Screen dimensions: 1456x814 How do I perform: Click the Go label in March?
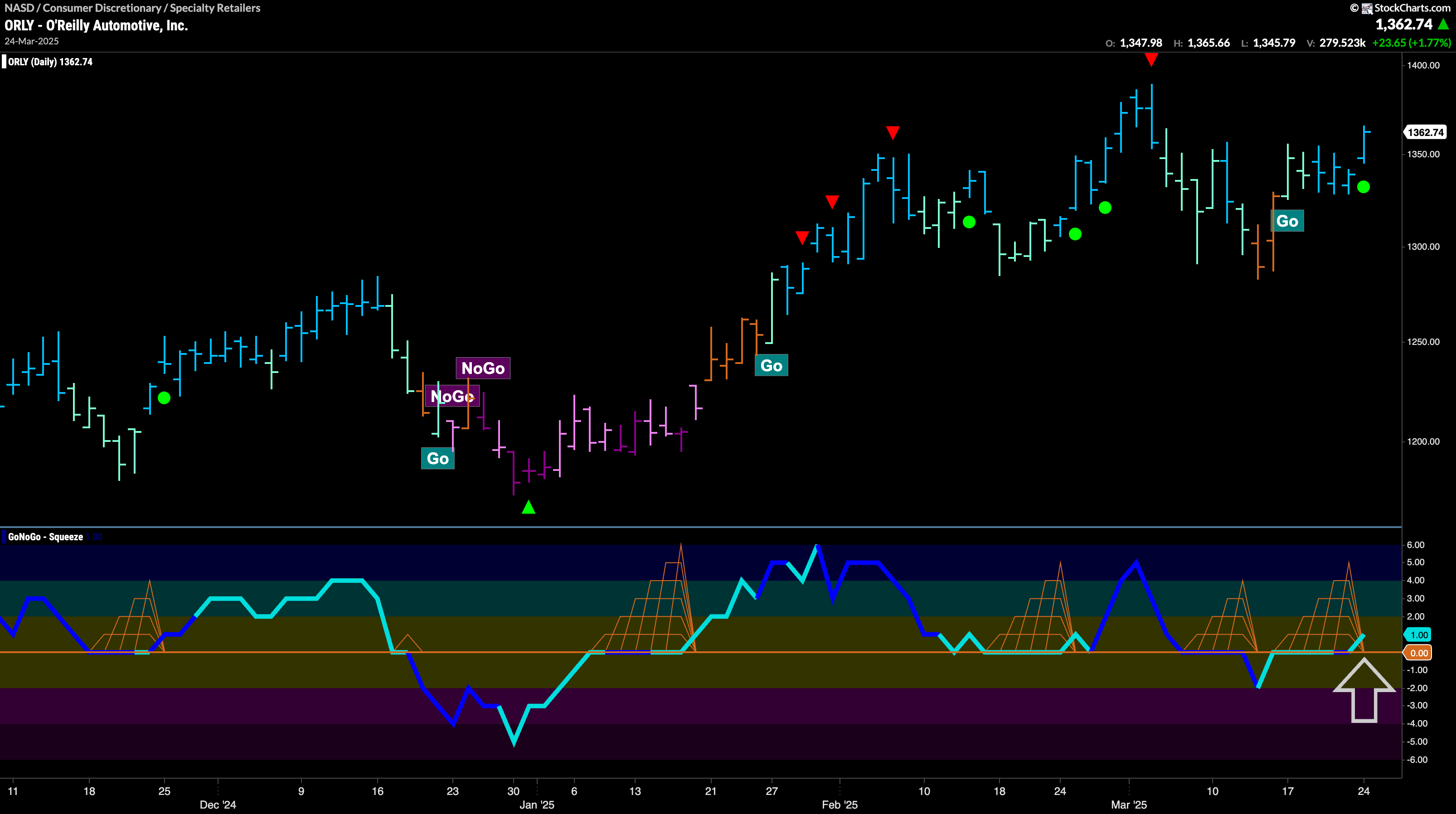pos(1287,221)
